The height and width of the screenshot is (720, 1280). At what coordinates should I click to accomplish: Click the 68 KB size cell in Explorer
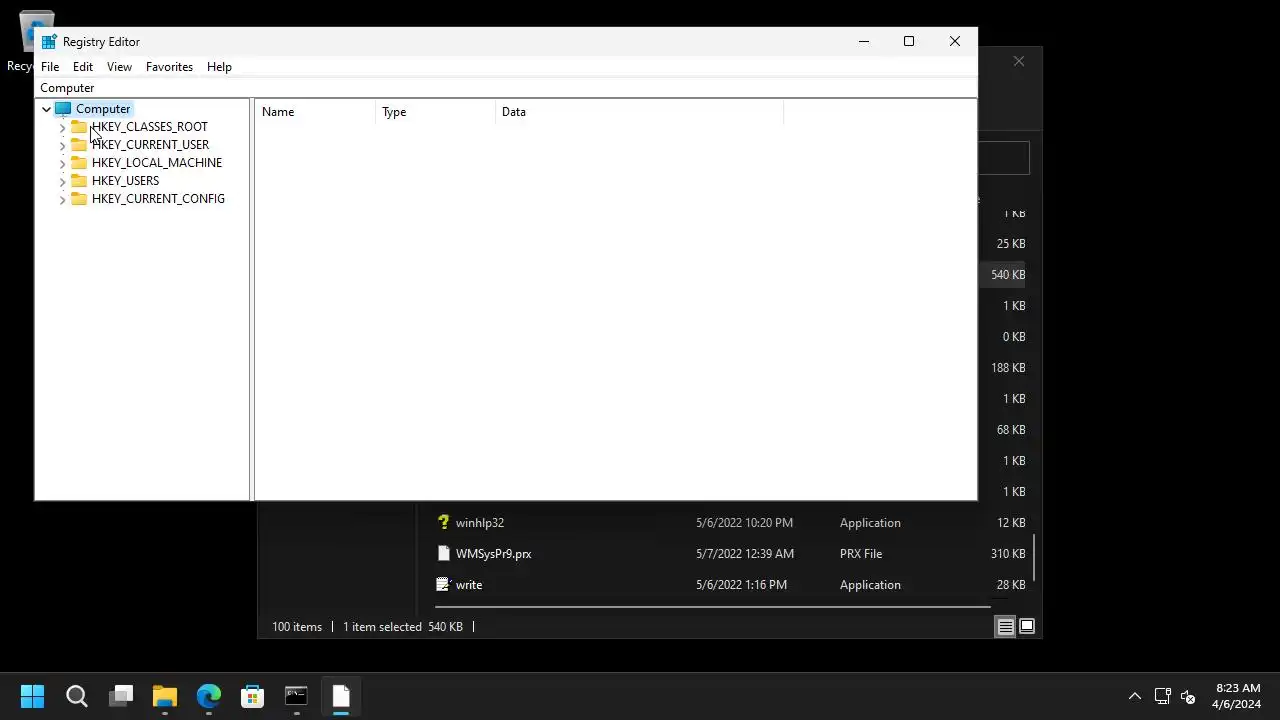1011,430
